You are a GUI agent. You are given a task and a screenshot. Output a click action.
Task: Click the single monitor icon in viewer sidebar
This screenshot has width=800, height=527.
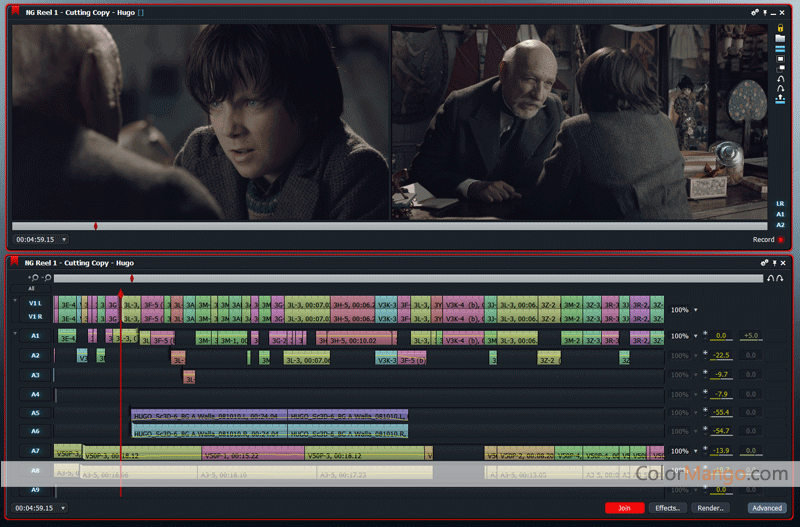(780, 59)
